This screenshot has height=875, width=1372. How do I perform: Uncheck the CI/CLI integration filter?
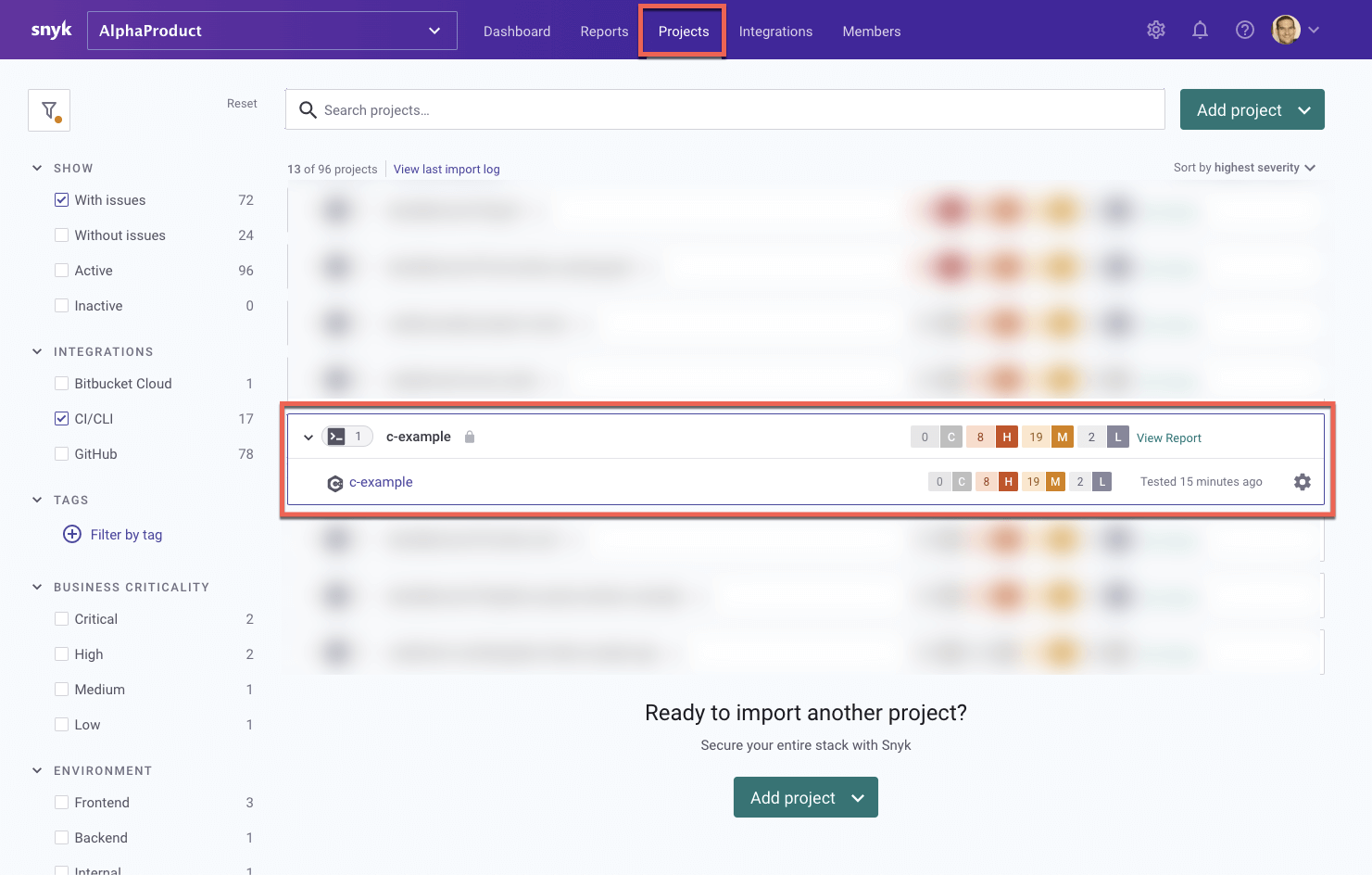[62, 419]
